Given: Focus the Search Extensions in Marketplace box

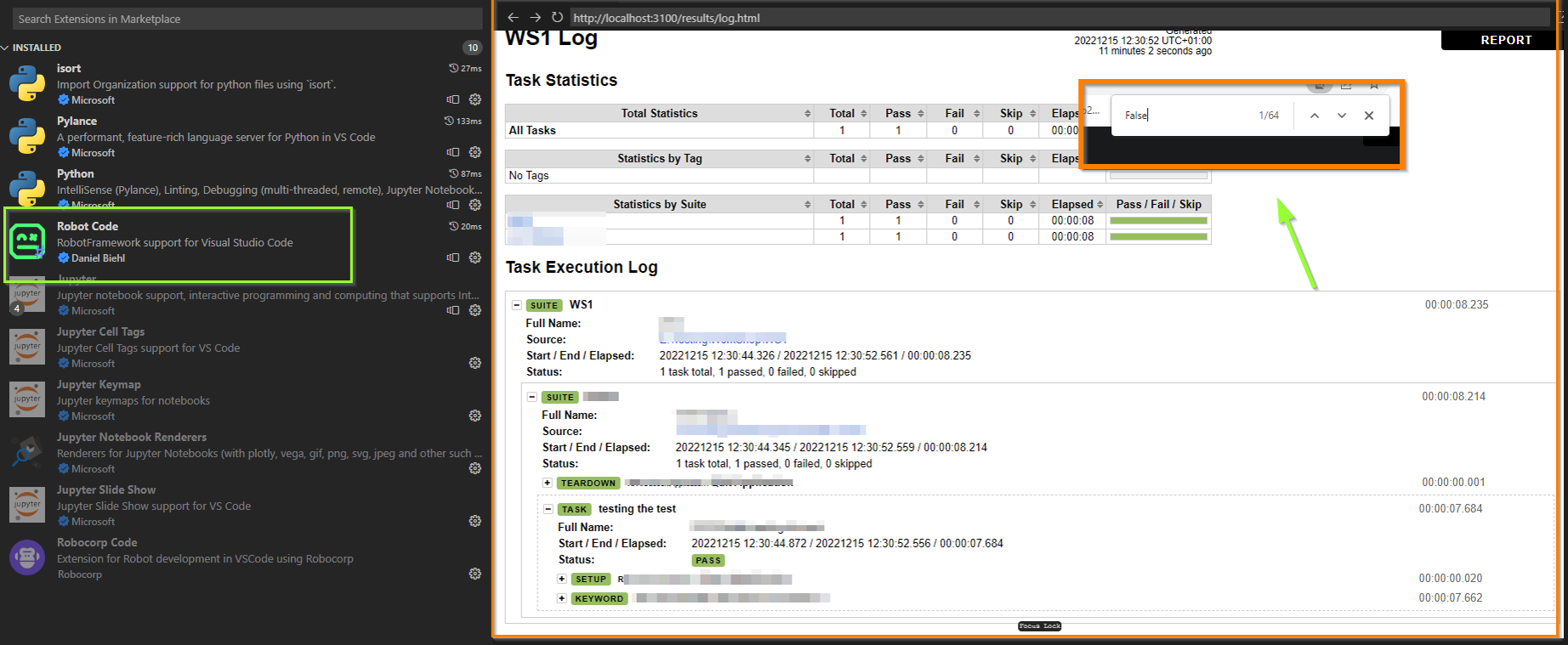Looking at the screenshot, I should click(247, 19).
